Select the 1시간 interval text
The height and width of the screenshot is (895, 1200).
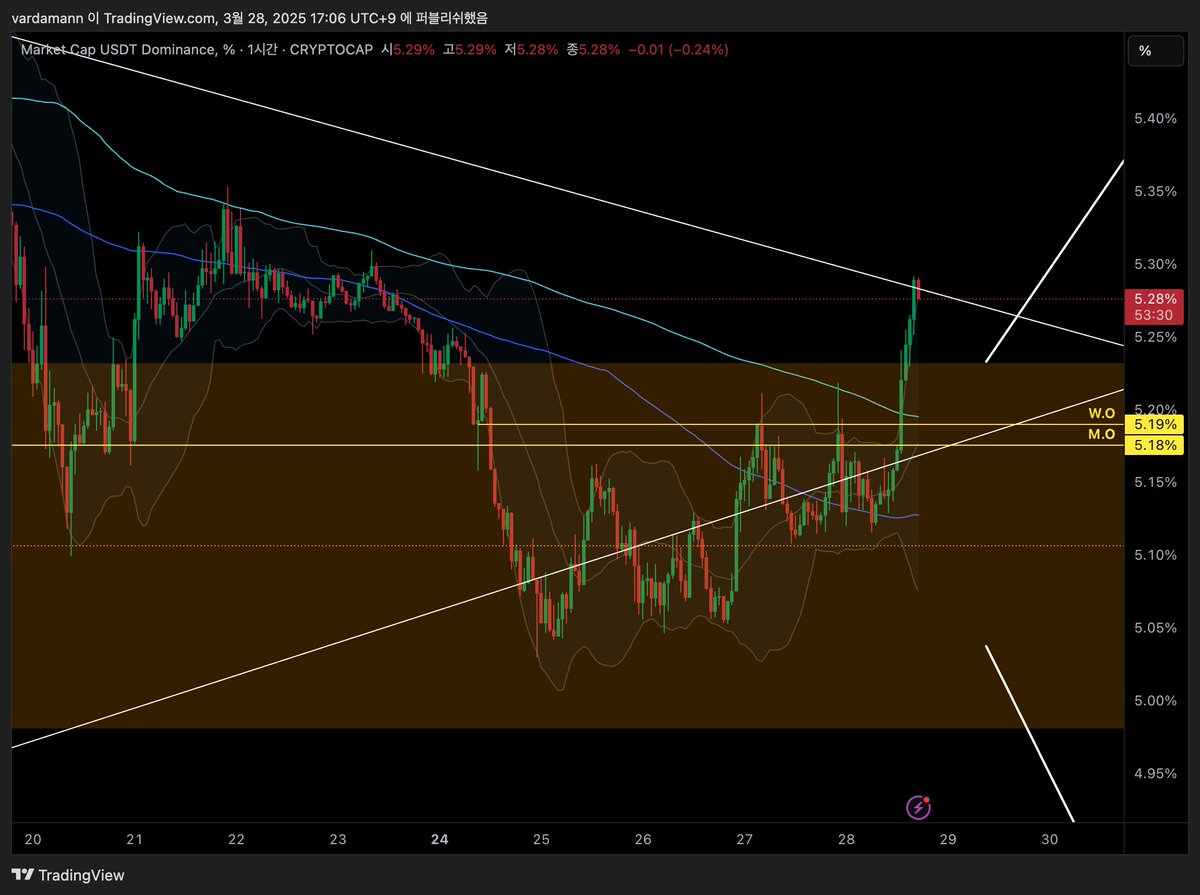pos(264,49)
